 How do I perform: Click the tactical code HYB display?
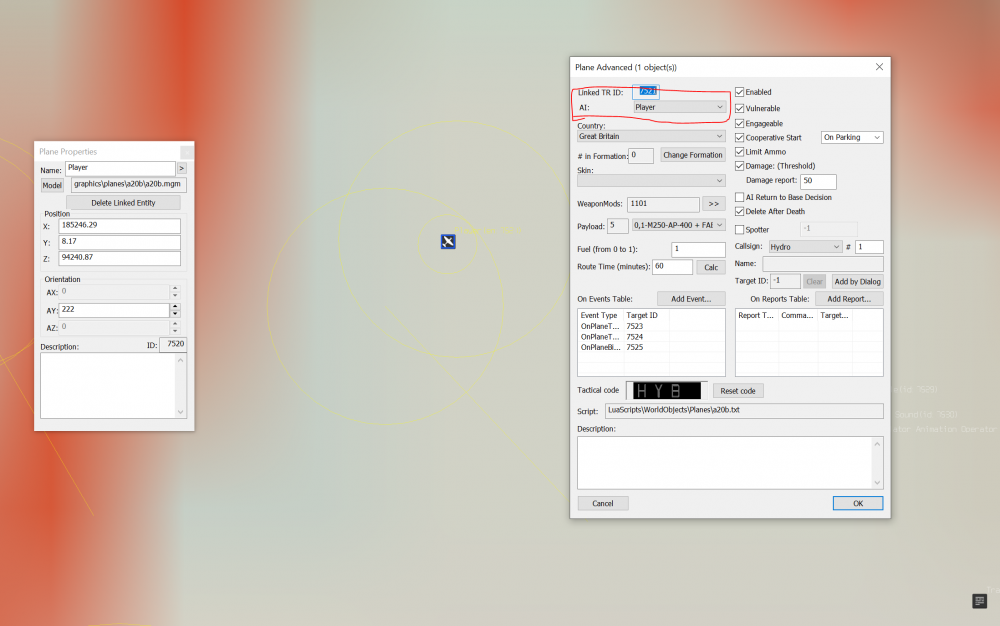(x=666, y=390)
